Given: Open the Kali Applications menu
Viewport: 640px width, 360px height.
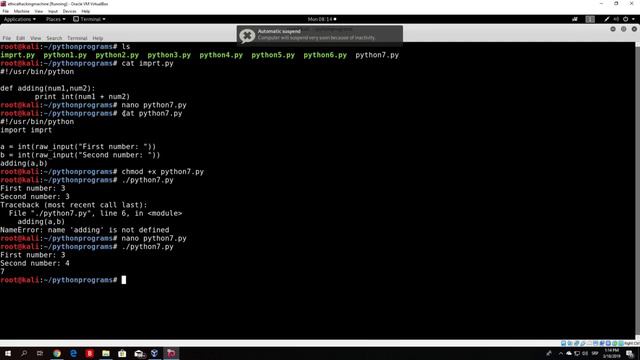Looking at the screenshot, I should coord(19,19).
